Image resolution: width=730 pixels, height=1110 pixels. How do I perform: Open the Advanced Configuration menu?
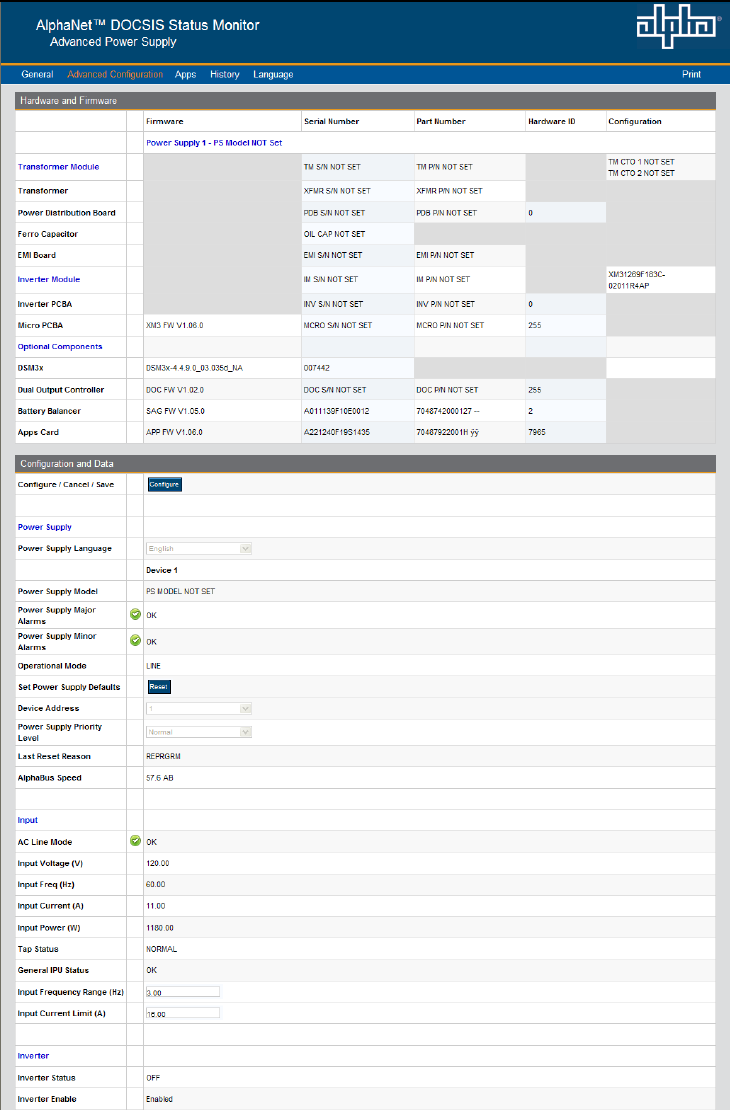point(115,74)
